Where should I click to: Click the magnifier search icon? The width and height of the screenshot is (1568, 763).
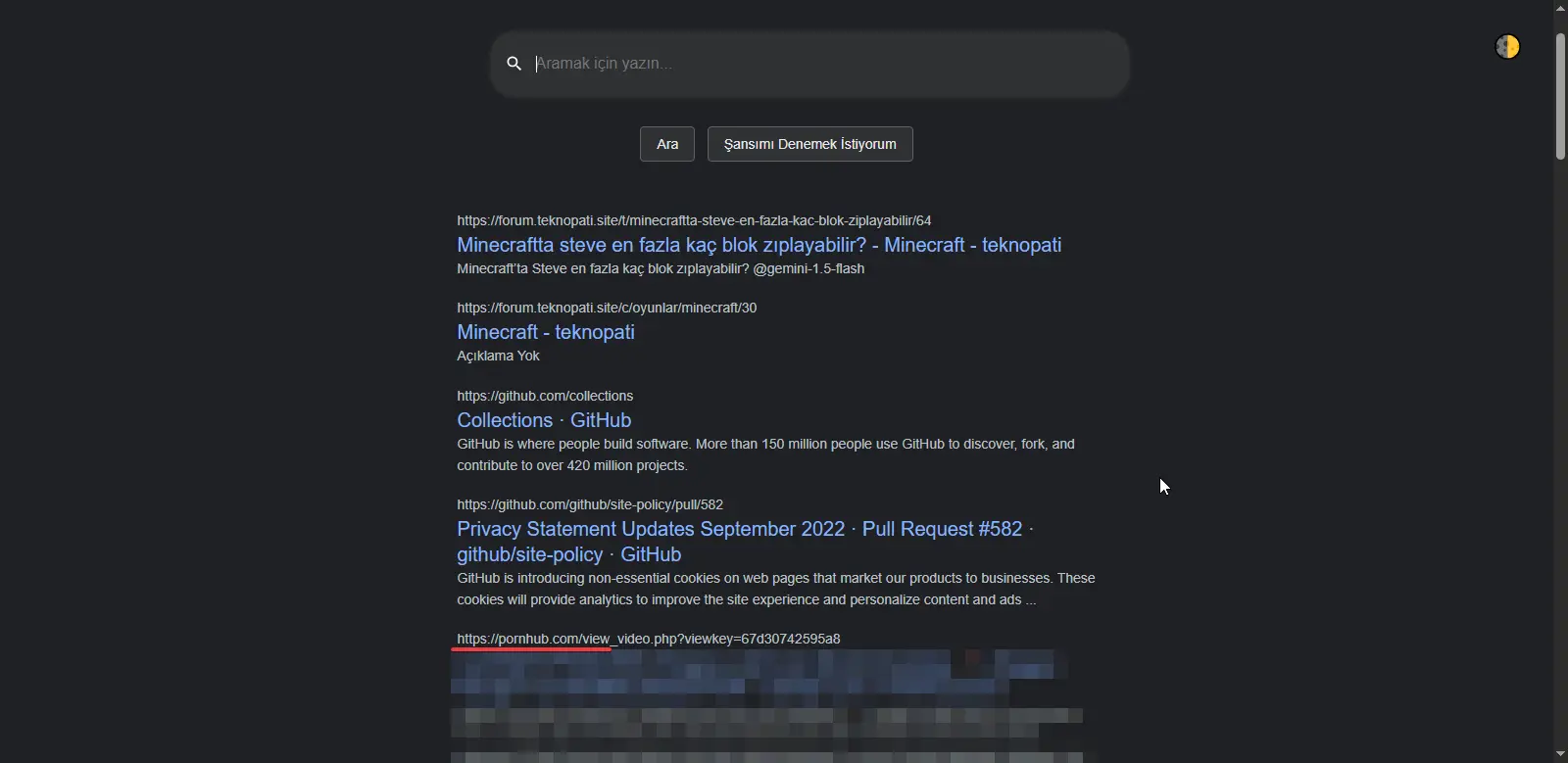[514, 64]
